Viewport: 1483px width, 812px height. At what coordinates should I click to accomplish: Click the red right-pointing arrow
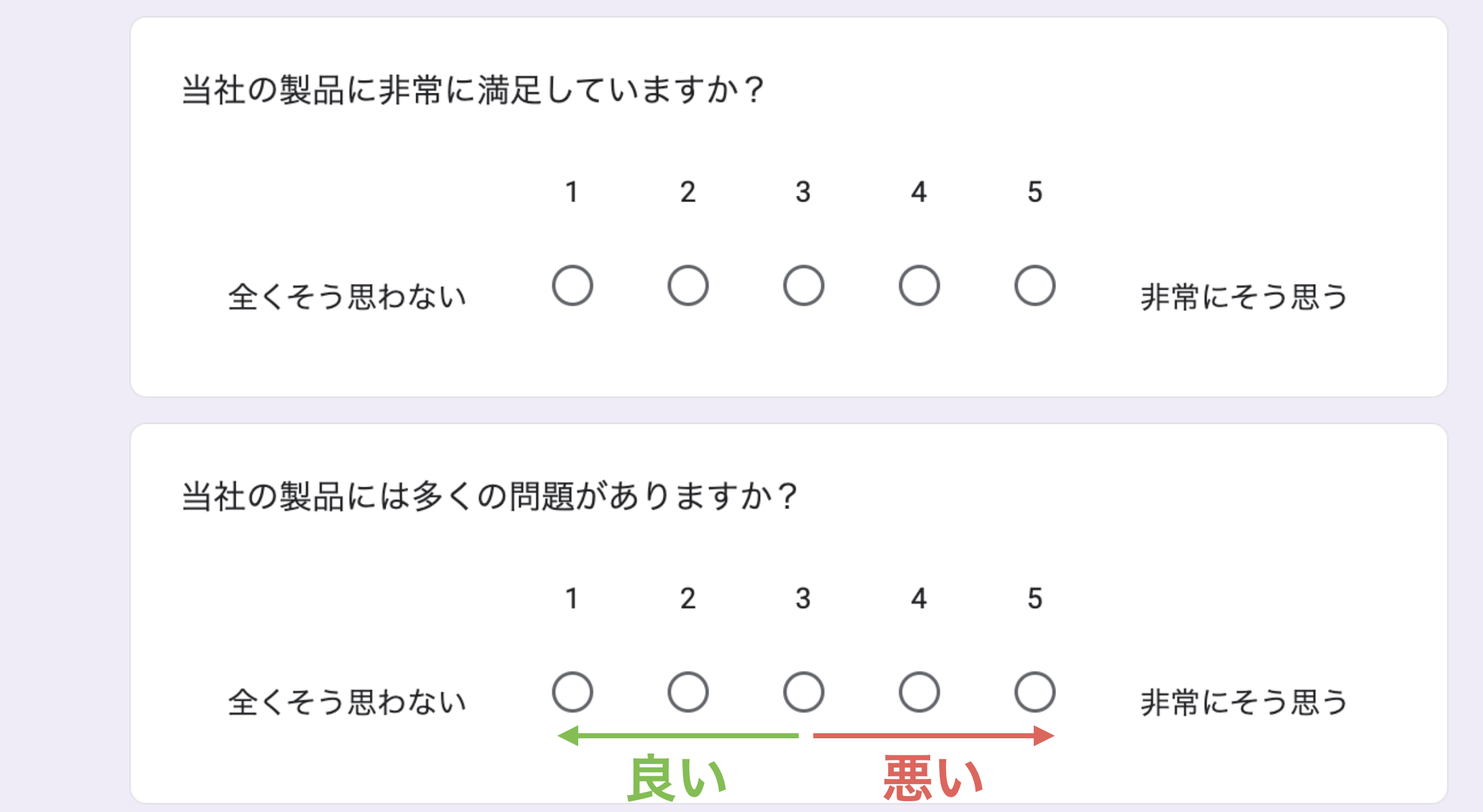934,736
